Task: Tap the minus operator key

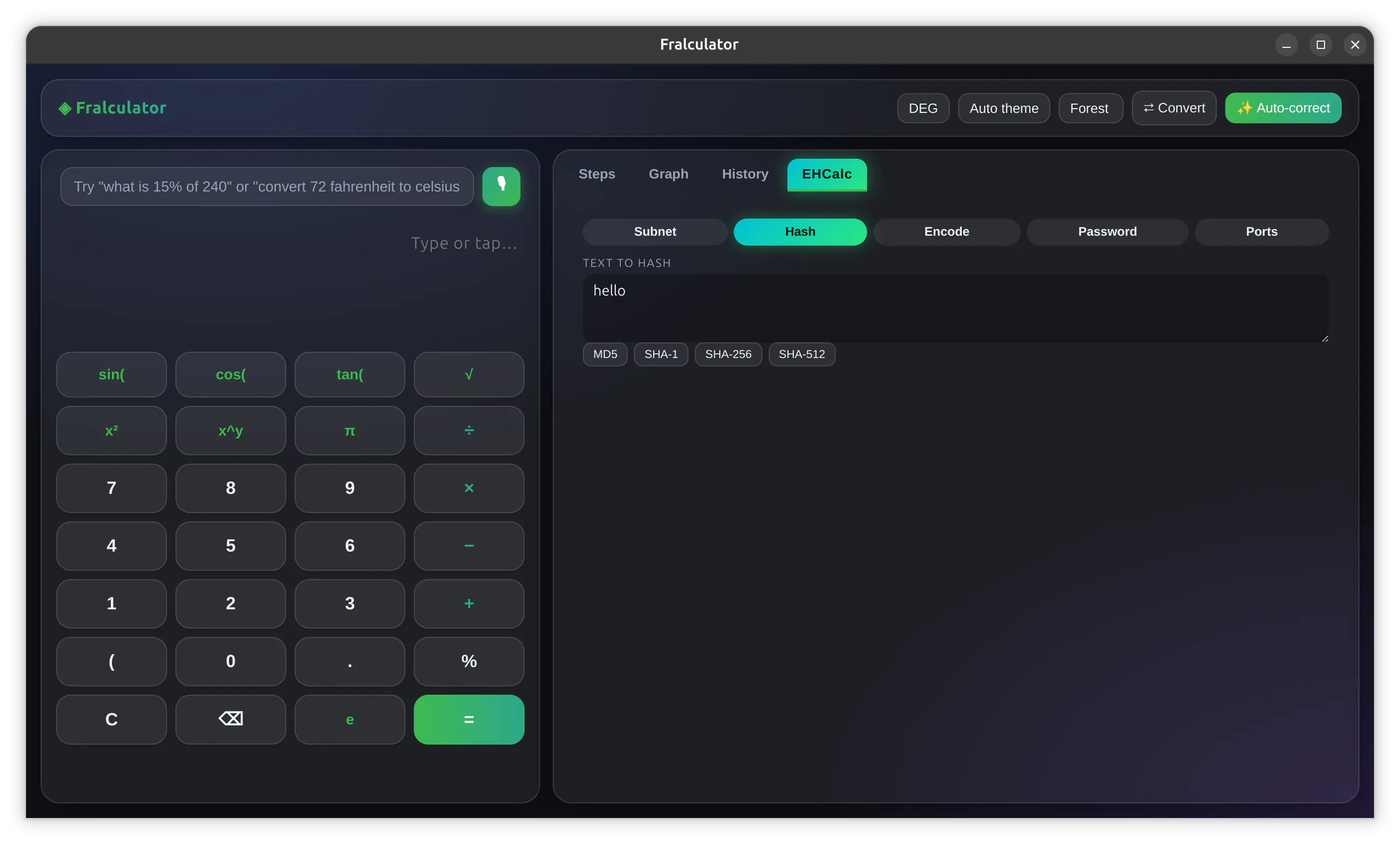Action: (469, 546)
